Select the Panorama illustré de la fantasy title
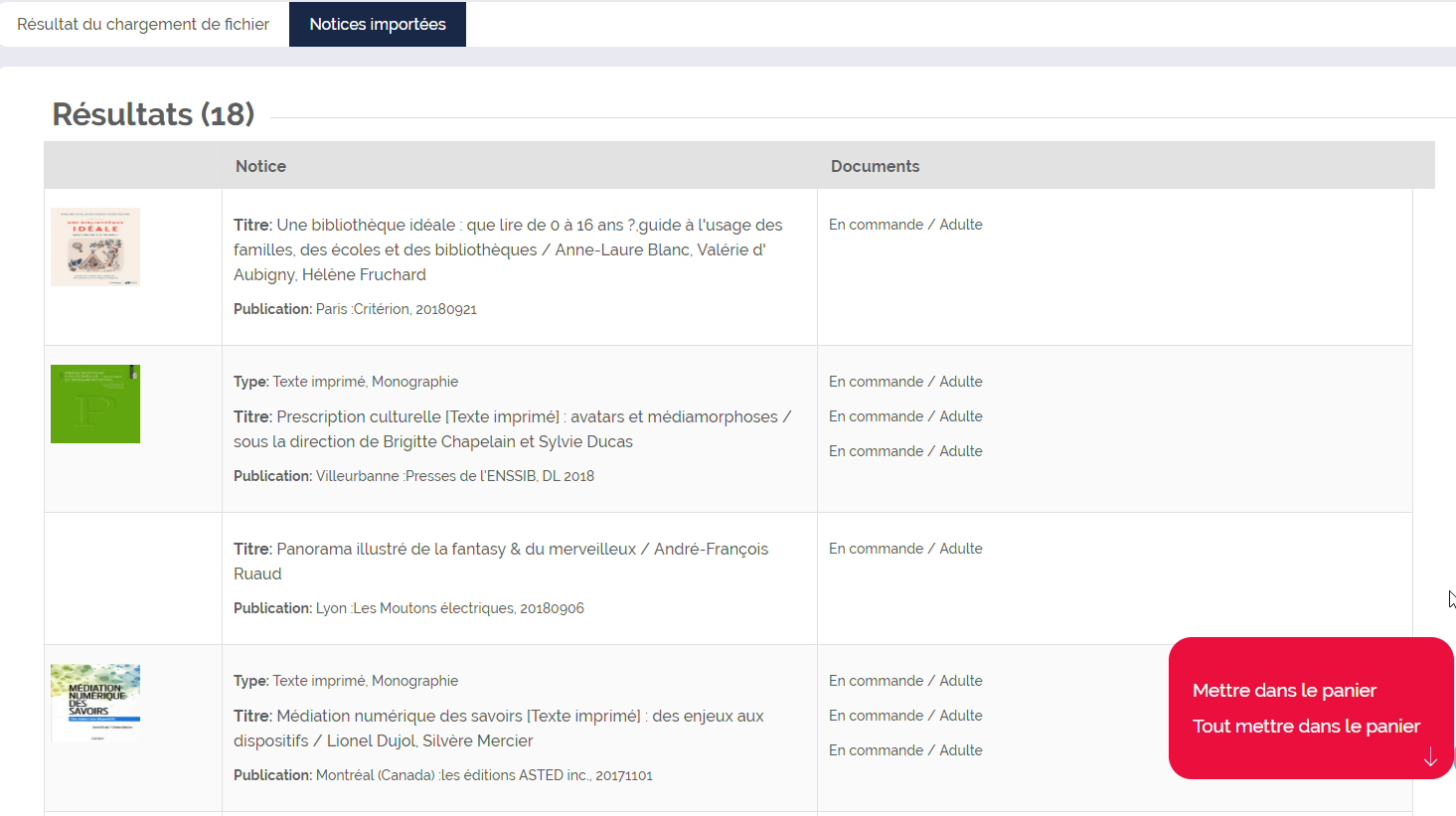This screenshot has height=816, width=1456. click(x=501, y=561)
